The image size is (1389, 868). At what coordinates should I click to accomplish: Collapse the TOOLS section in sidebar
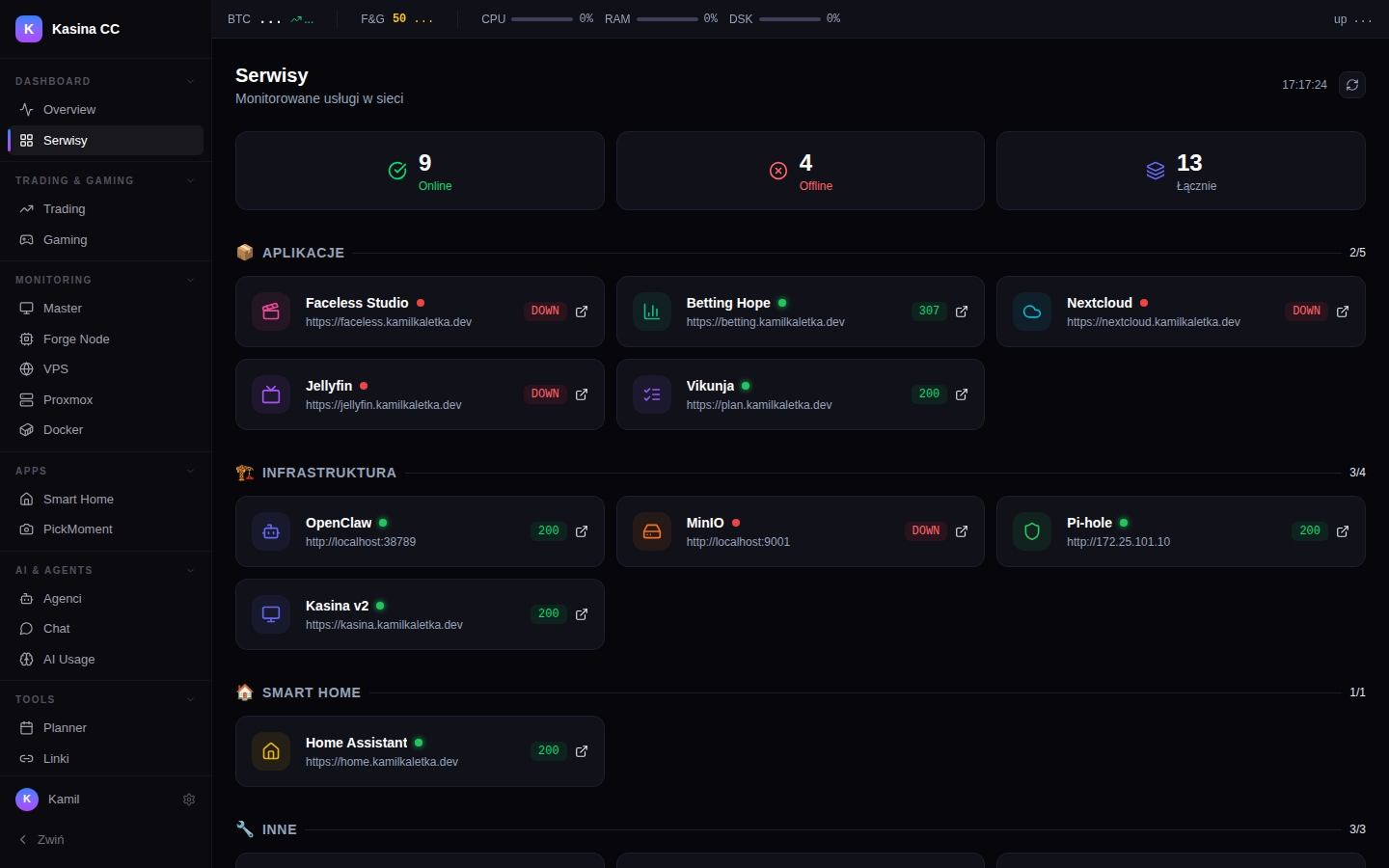(x=189, y=699)
